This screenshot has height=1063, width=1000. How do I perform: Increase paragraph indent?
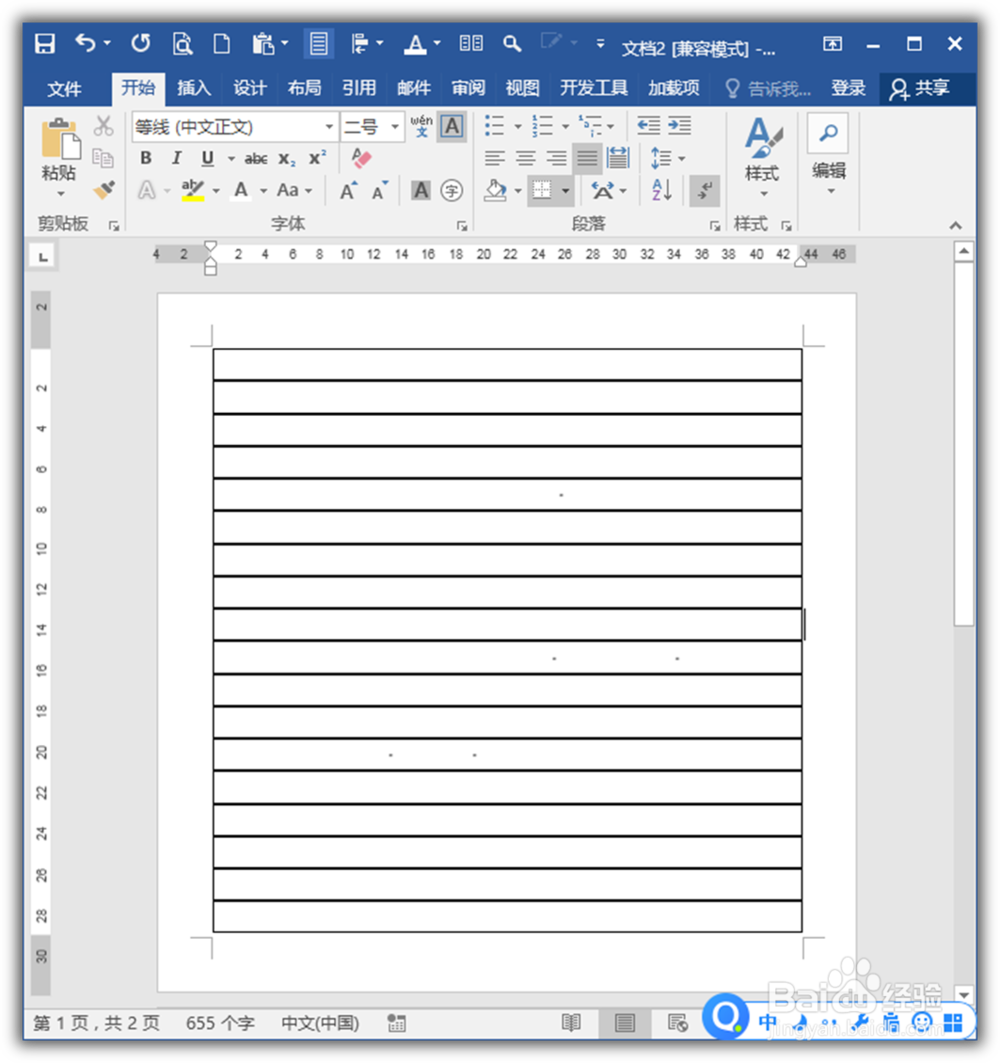point(679,125)
